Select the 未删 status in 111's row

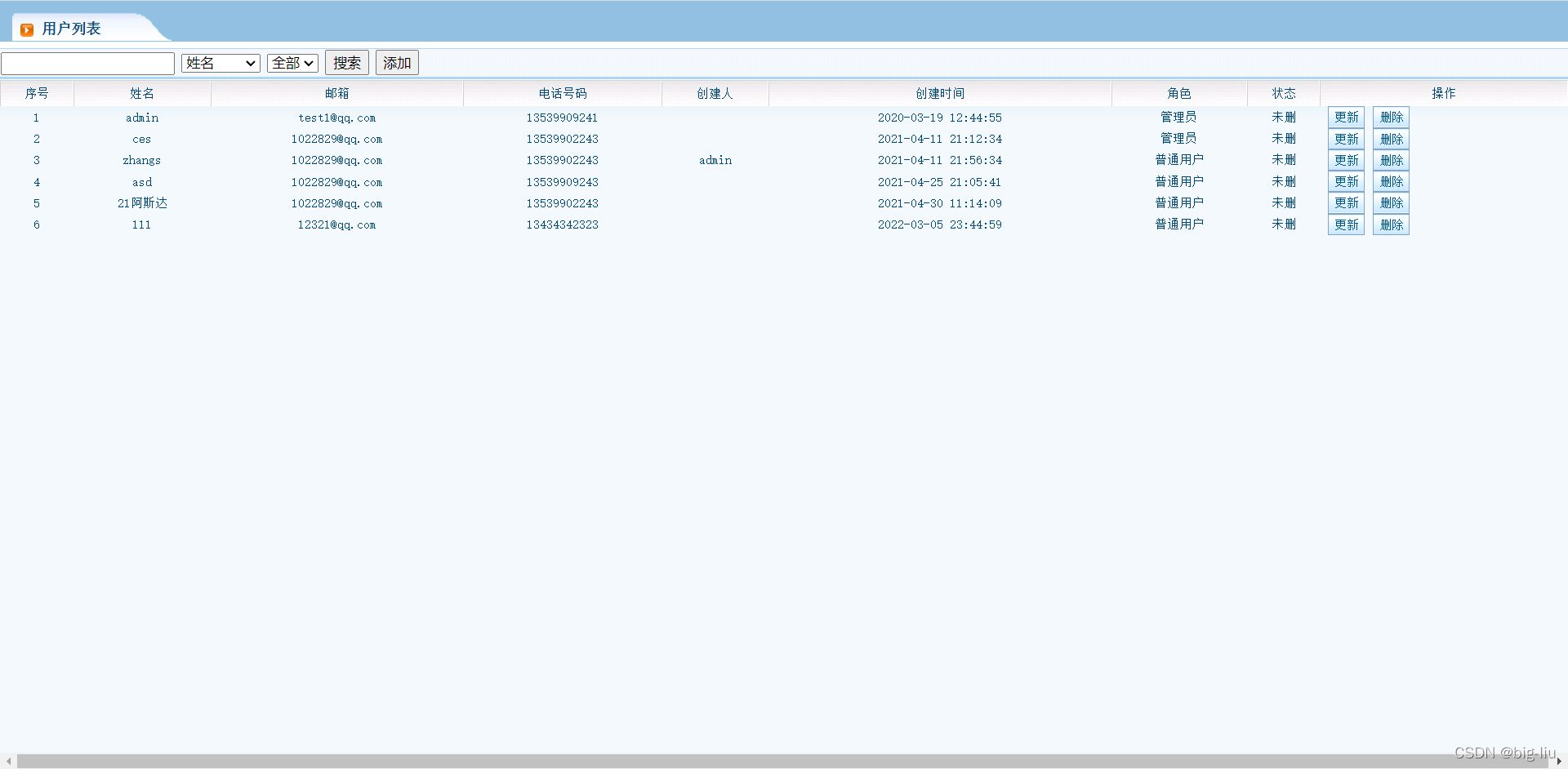point(1284,224)
